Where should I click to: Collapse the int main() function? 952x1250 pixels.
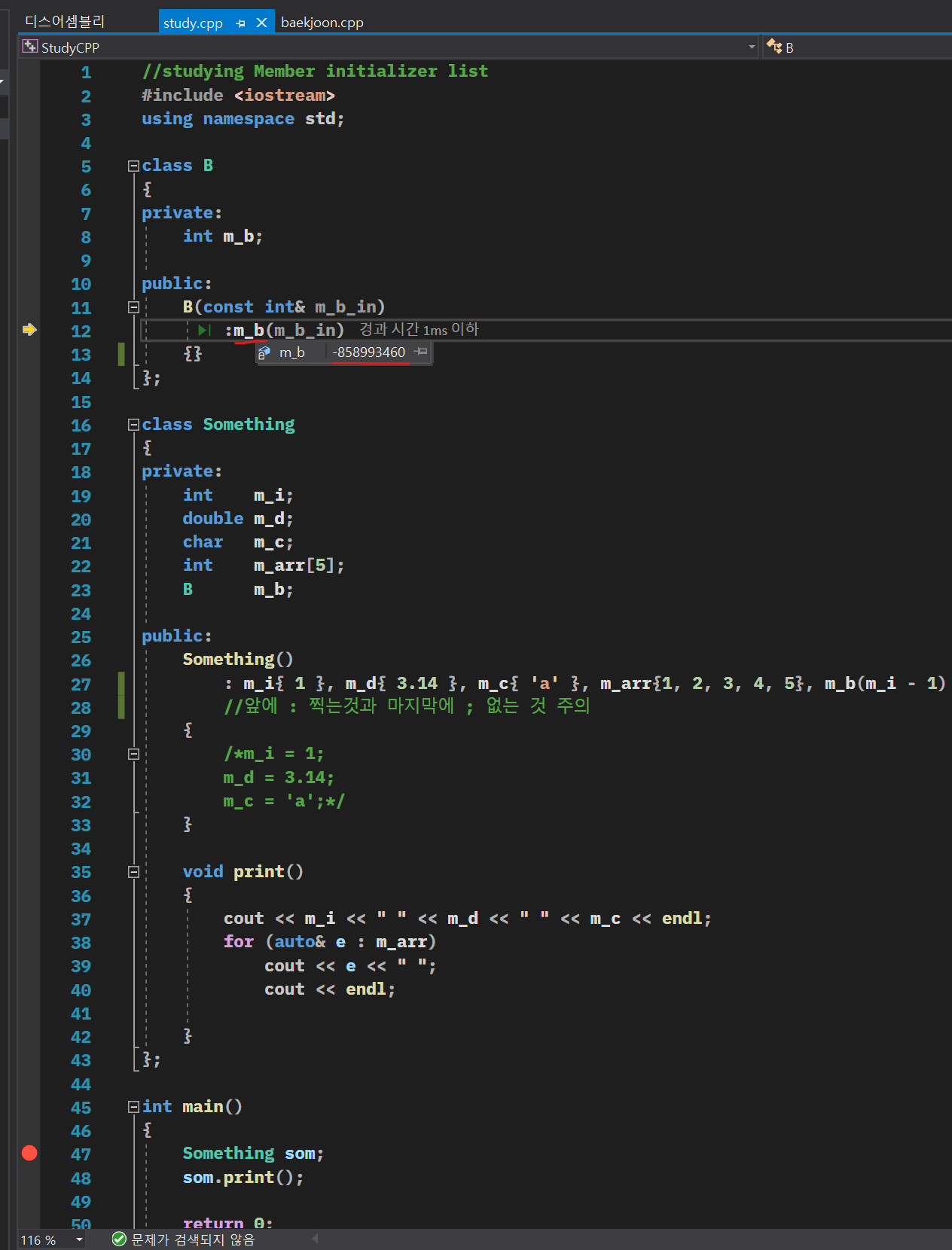click(133, 1107)
